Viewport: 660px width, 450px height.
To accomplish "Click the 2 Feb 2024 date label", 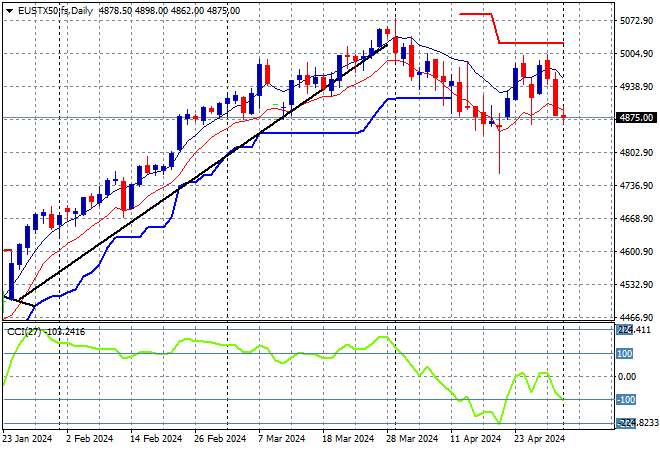I will 90,439.
